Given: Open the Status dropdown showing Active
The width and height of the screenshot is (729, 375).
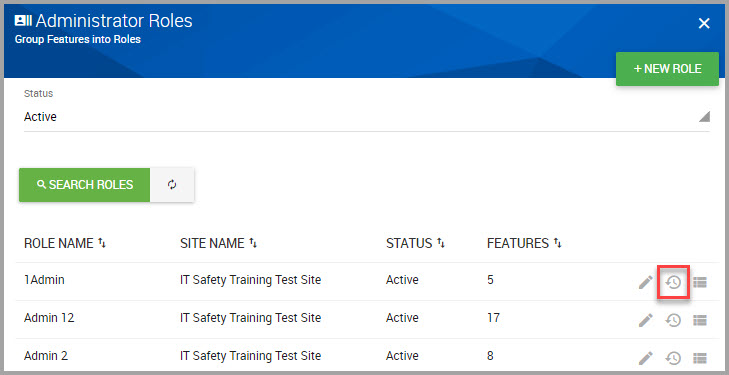Looking at the screenshot, I should pyautogui.click(x=367, y=117).
